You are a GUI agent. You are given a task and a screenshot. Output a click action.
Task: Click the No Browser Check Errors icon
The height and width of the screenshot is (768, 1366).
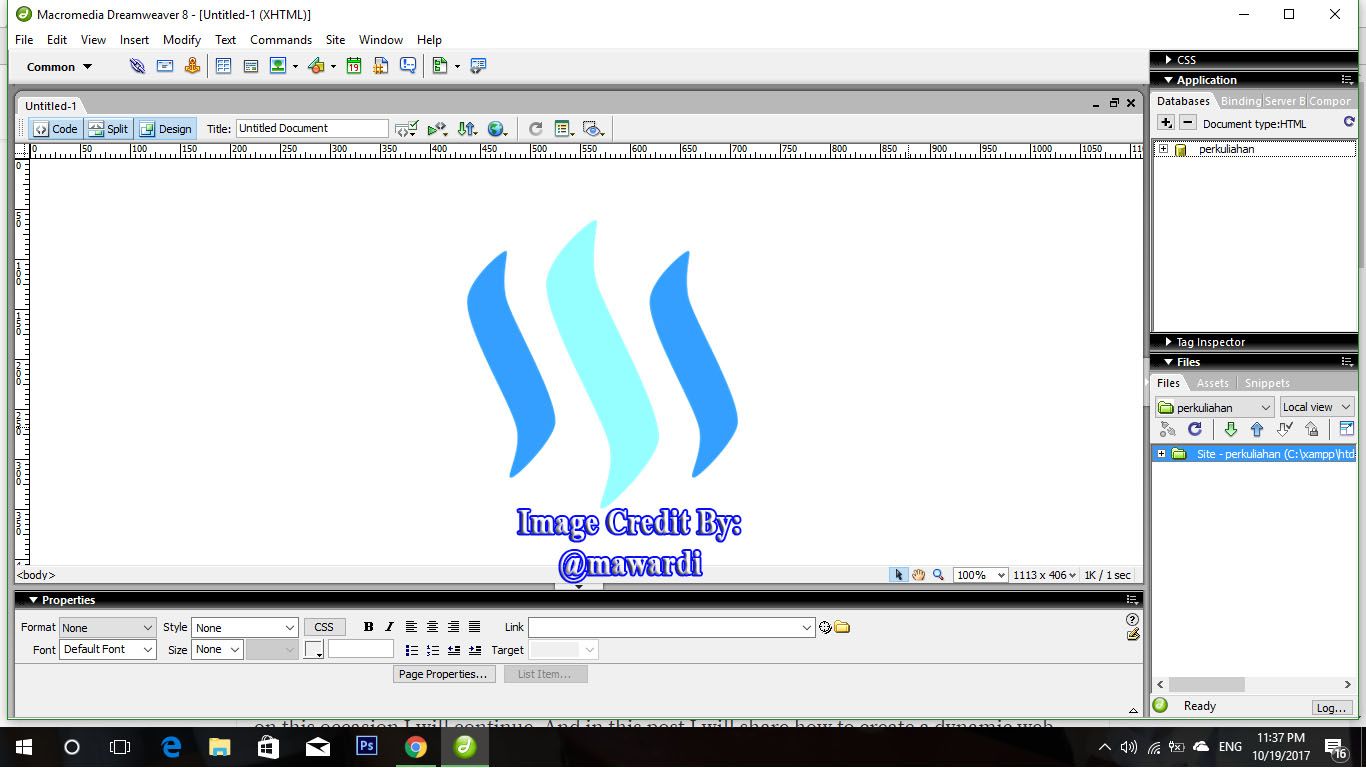[x=406, y=129]
